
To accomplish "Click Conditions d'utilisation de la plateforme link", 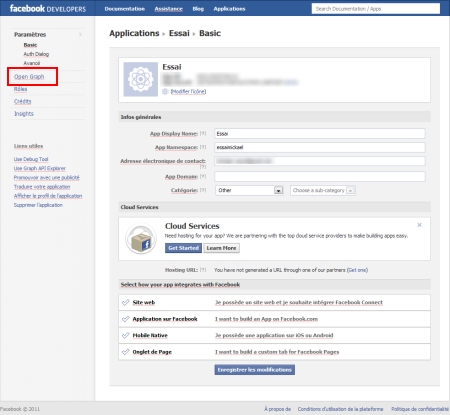I will pos(340,409).
